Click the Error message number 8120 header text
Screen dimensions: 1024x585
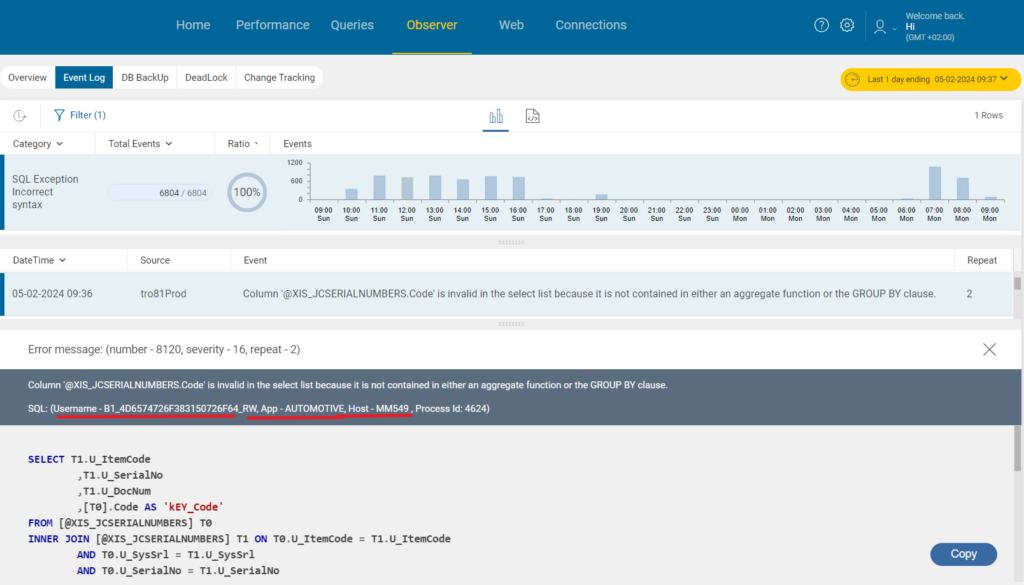point(164,349)
